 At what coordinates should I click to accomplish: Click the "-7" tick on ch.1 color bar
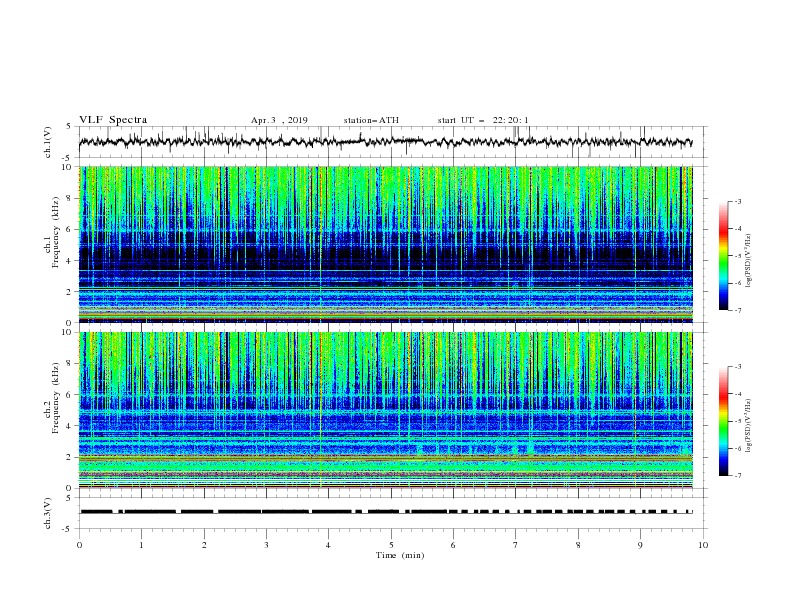pyautogui.click(x=737, y=310)
